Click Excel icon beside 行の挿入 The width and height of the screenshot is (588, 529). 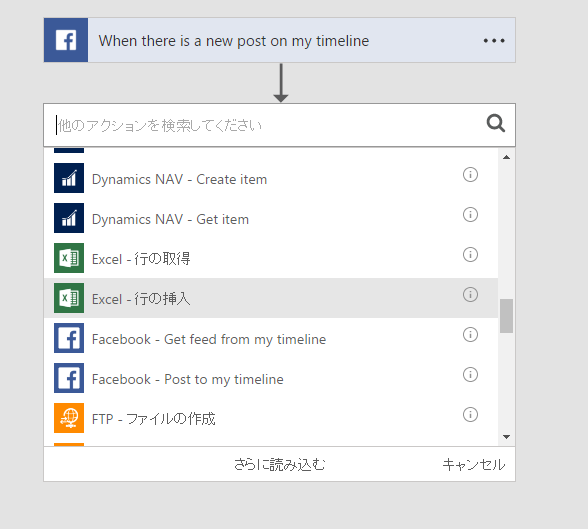click(69, 298)
